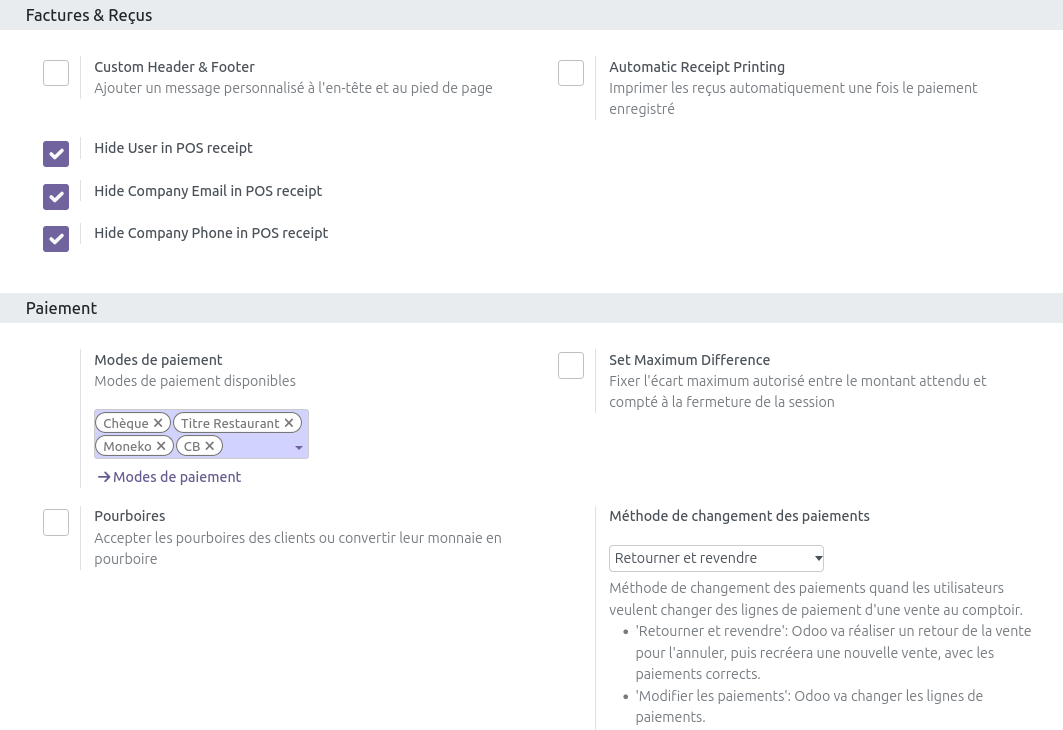Click arrow icon beside Modes de paiement link
The width and height of the screenshot is (1063, 730).
[x=103, y=477]
